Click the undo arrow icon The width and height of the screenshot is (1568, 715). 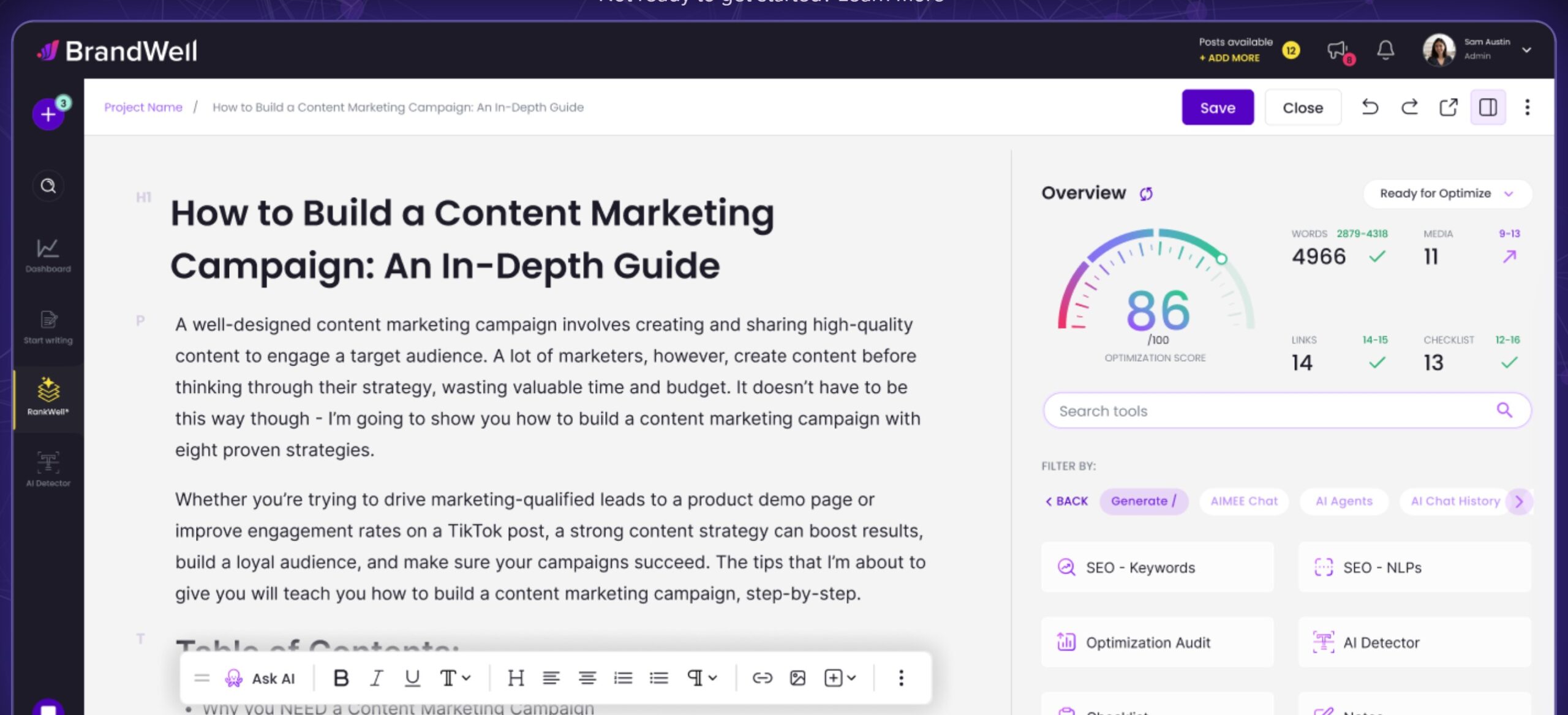[1370, 107]
